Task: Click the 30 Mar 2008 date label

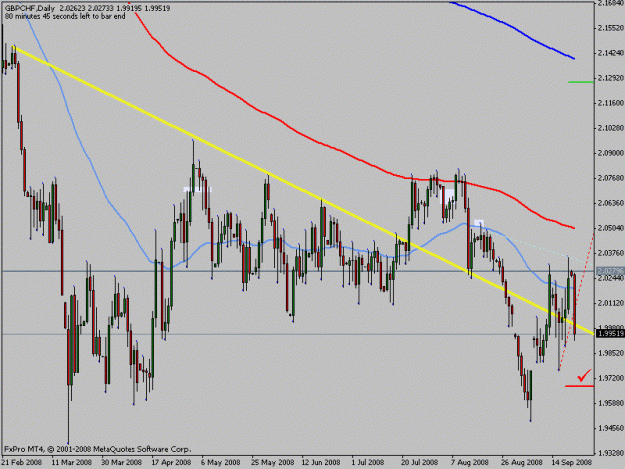Action: pyautogui.click(x=122, y=463)
